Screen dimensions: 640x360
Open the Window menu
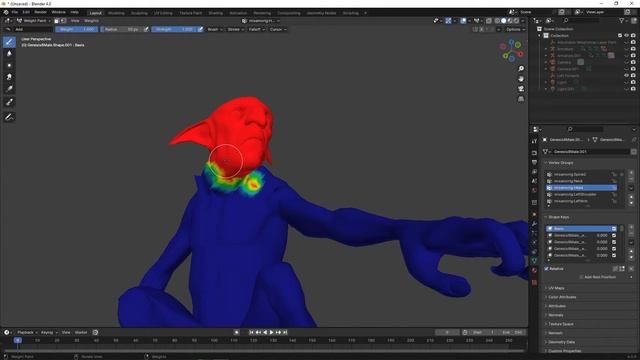(58, 12)
